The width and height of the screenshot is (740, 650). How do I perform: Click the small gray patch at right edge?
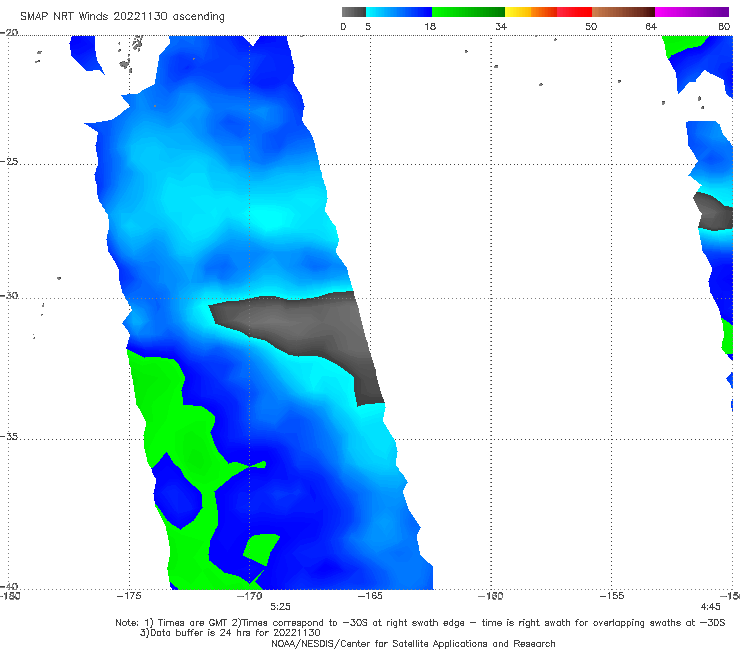714,212
